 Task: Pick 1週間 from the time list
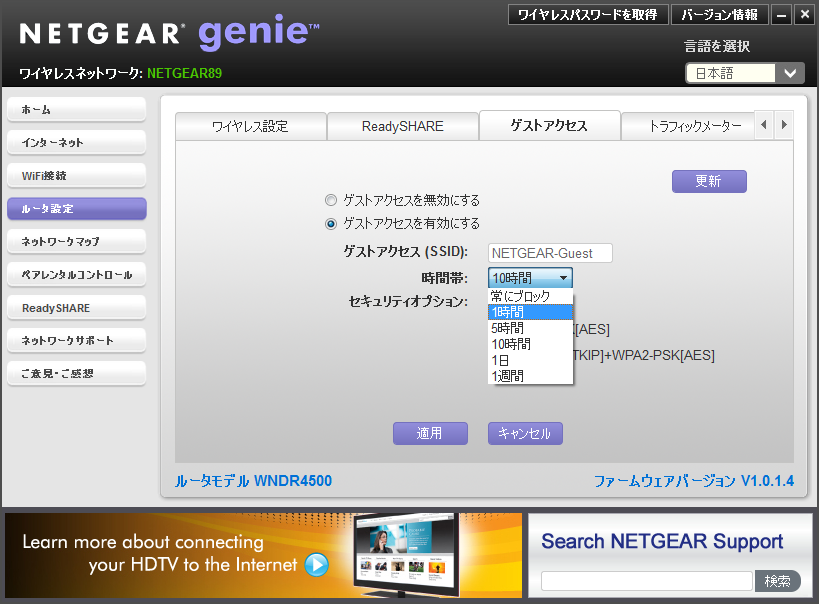tap(530, 376)
